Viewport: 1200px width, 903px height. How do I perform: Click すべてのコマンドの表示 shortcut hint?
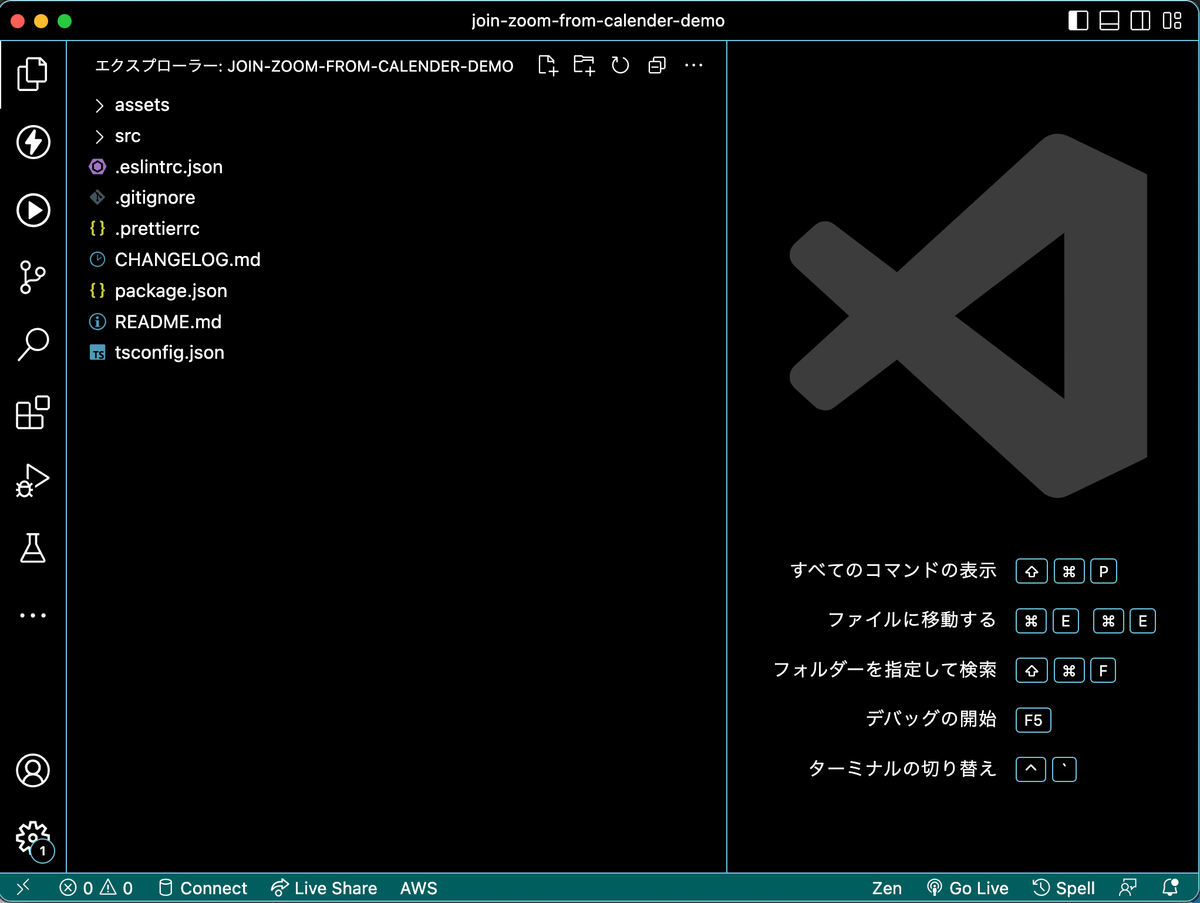(893, 571)
